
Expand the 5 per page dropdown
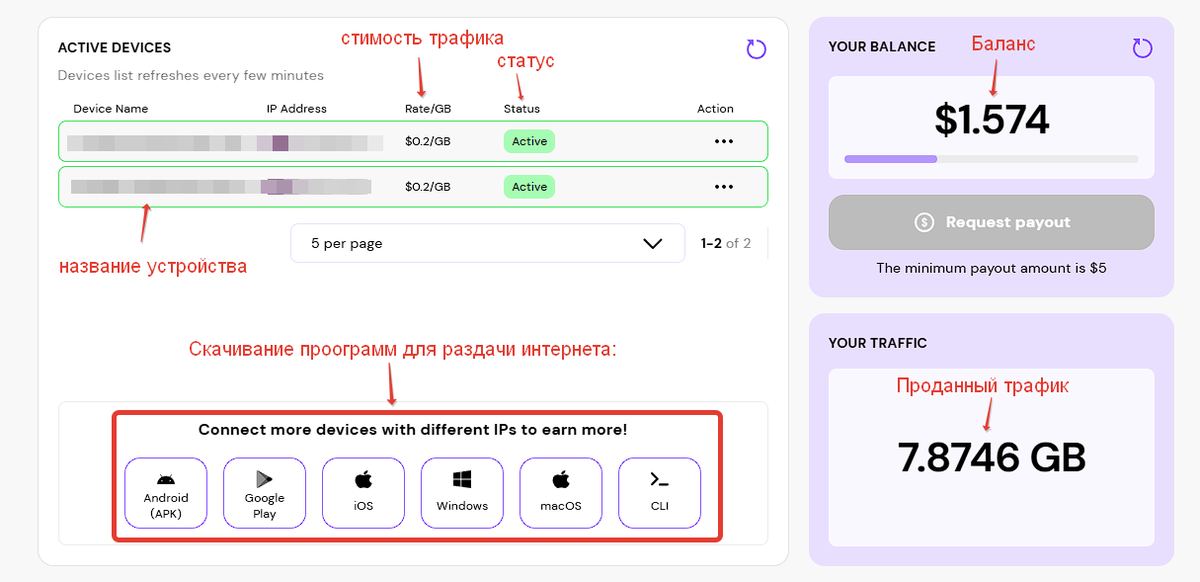[487, 243]
